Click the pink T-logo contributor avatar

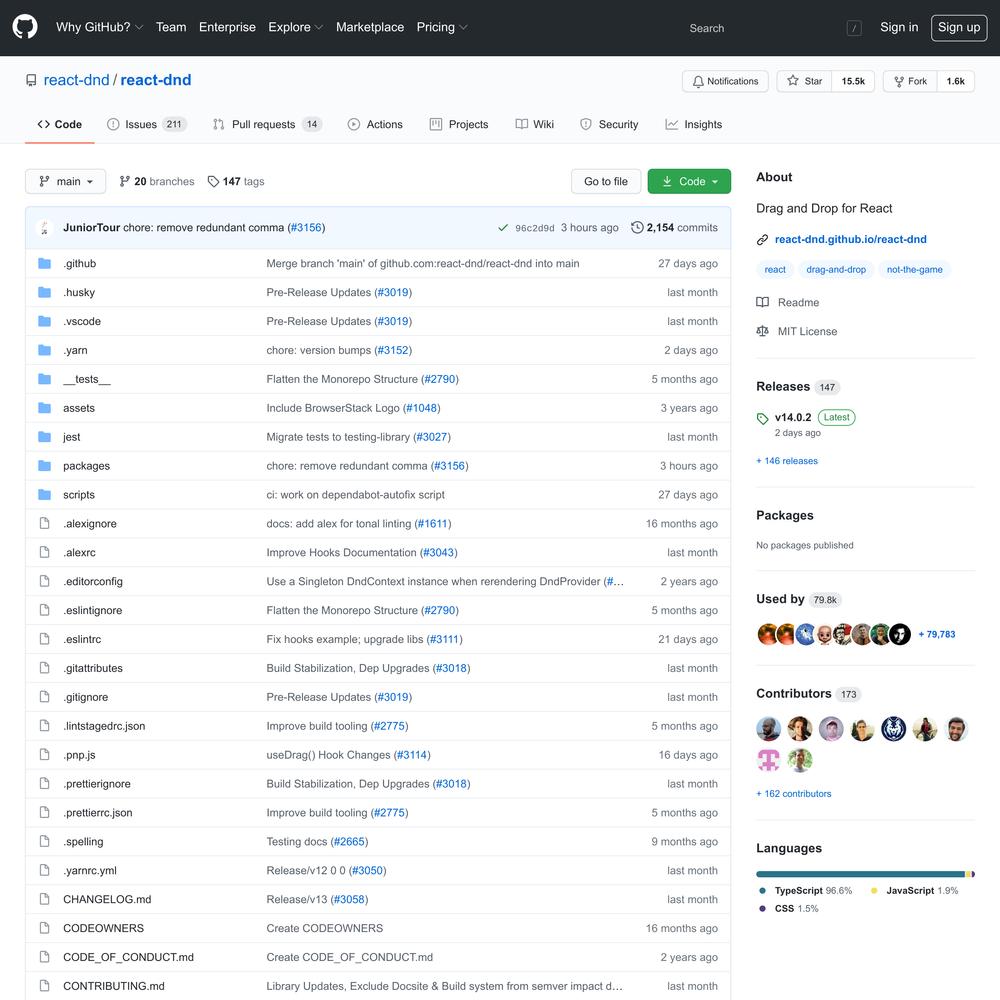click(768, 760)
